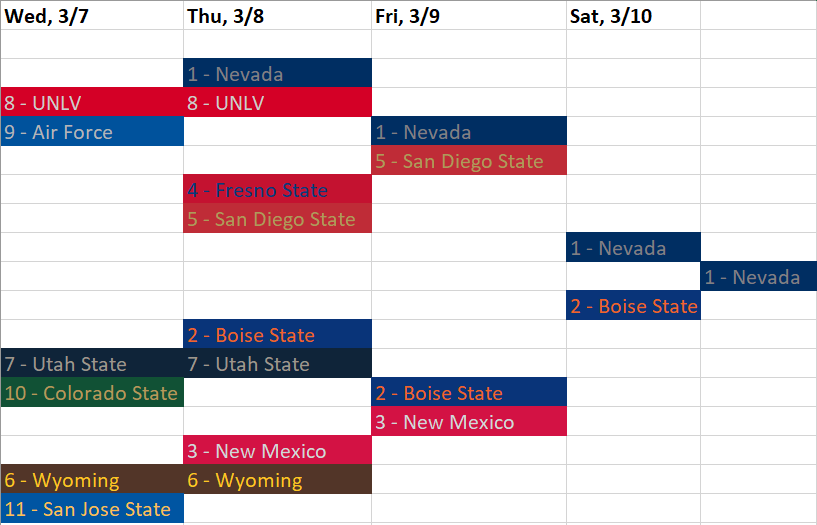Click the 11 - San Jose State cell
The width and height of the screenshot is (817, 525).
pyautogui.click(x=92, y=509)
